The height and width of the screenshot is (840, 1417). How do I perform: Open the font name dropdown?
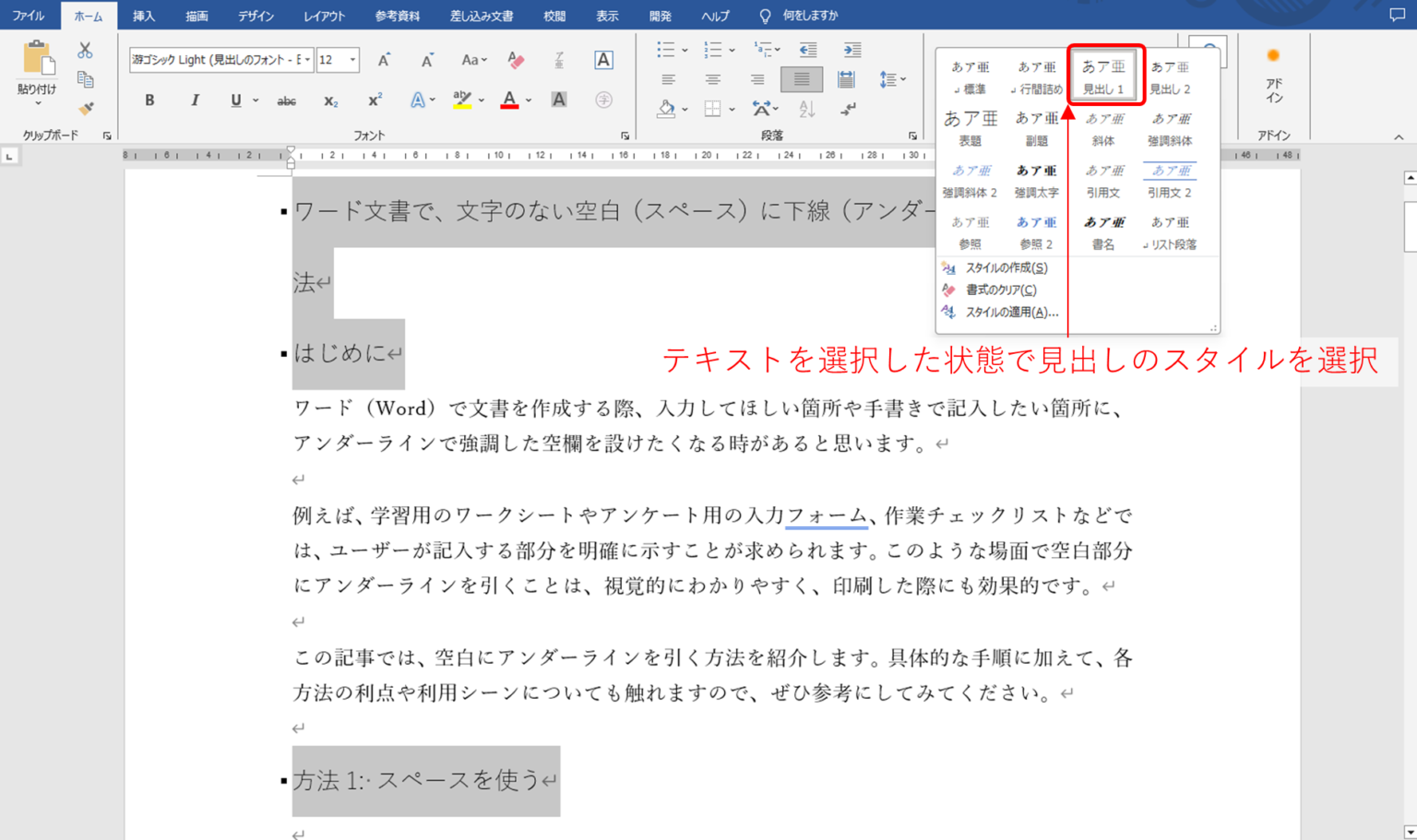(306, 60)
